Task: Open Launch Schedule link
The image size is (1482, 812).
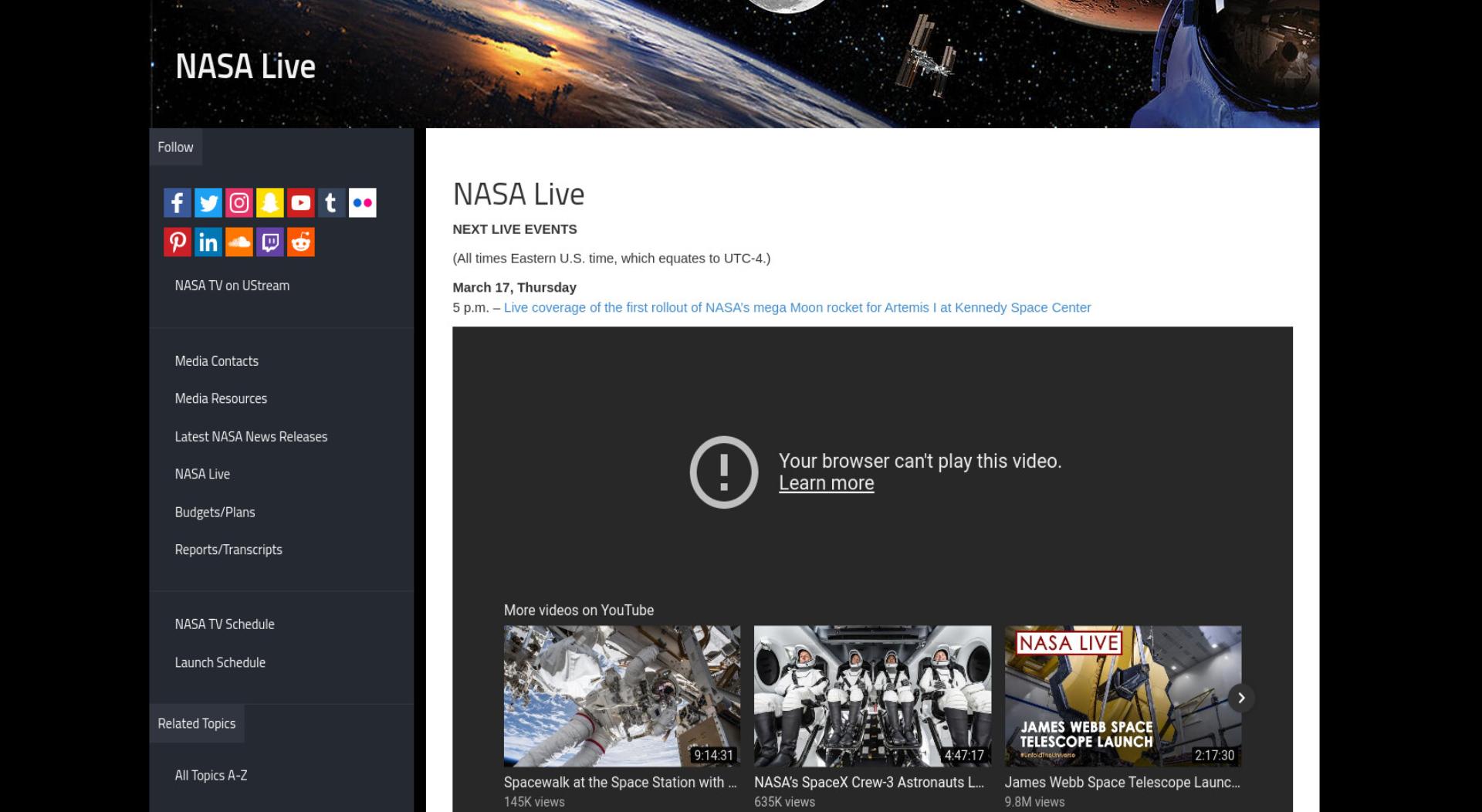Action: point(220,663)
